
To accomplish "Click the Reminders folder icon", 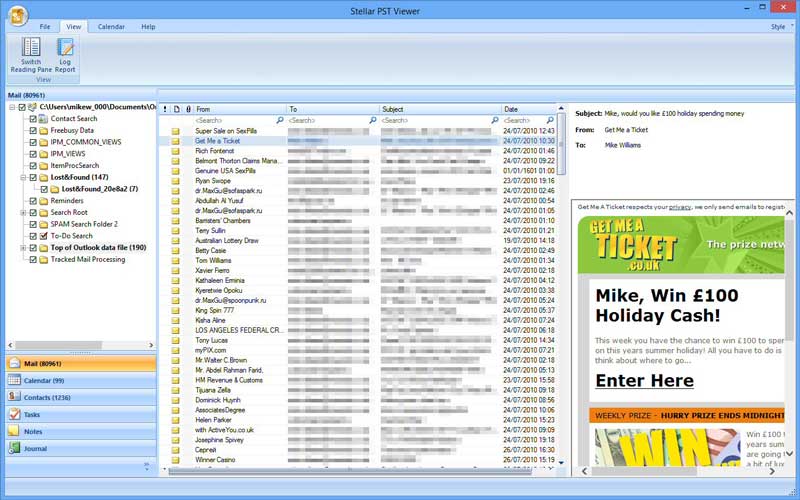I will pos(44,201).
